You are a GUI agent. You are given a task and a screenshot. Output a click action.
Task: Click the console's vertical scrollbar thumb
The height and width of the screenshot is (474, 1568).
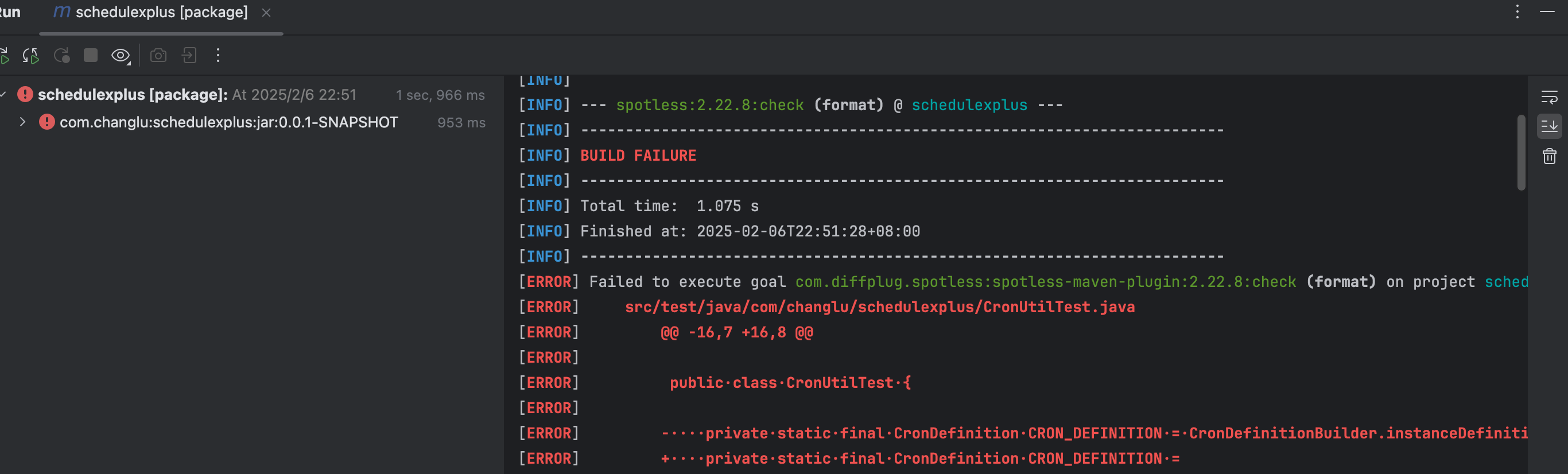1520,152
